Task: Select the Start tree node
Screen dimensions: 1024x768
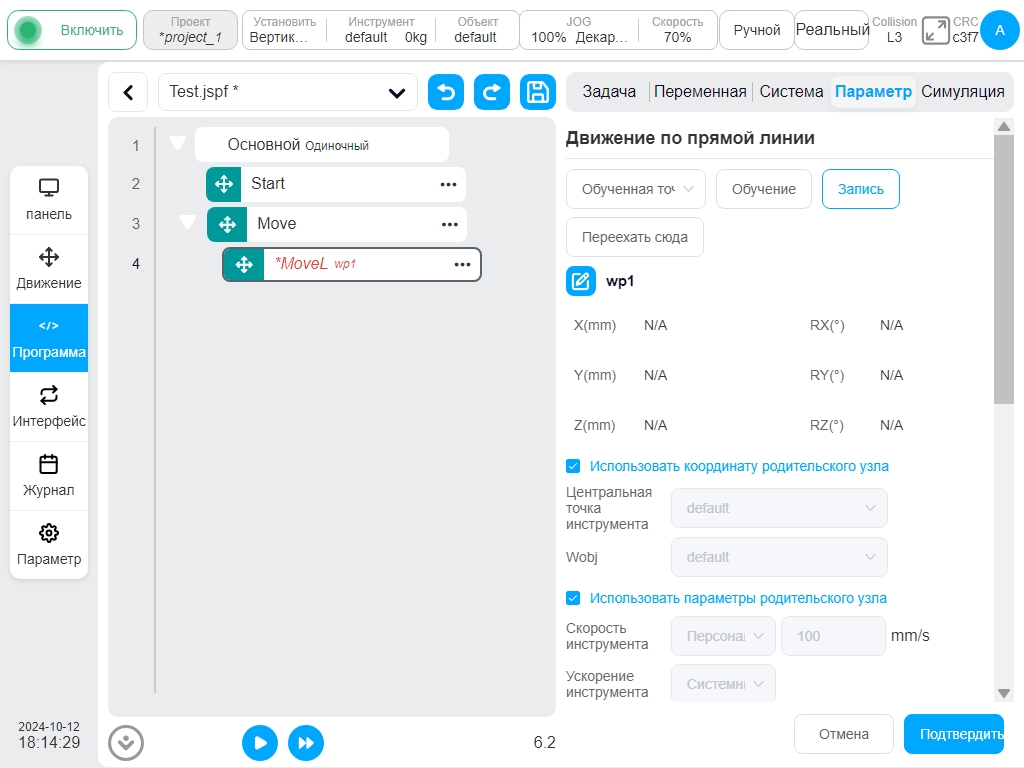Action: coord(336,184)
